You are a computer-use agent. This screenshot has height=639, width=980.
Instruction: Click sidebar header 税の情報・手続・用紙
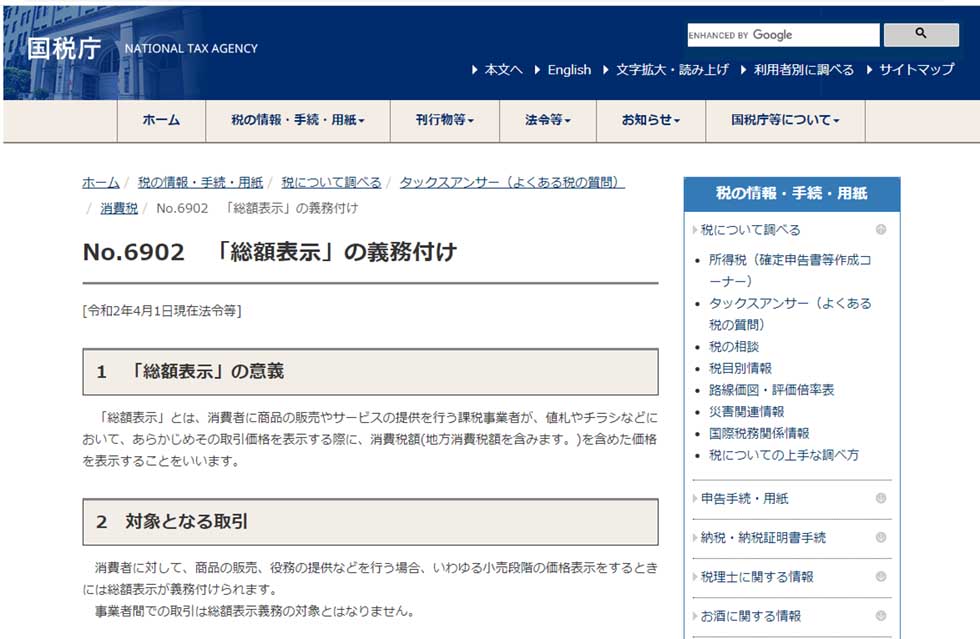tap(791, 194)
